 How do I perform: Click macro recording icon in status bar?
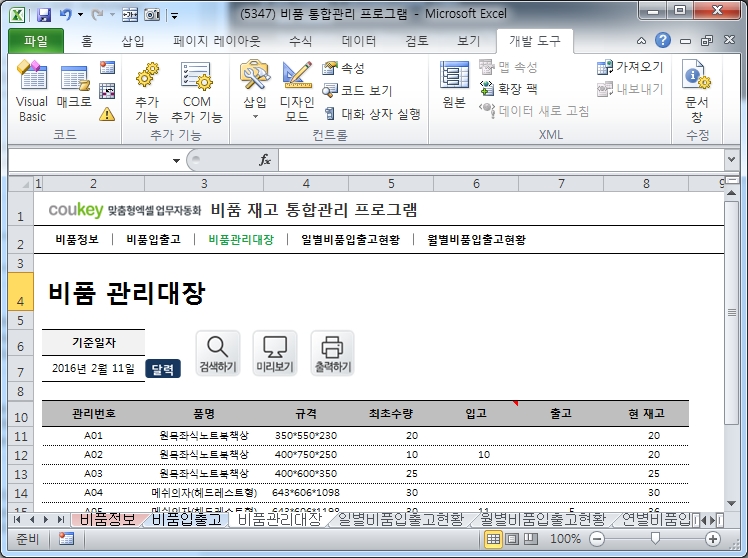(x=66, y=539)
